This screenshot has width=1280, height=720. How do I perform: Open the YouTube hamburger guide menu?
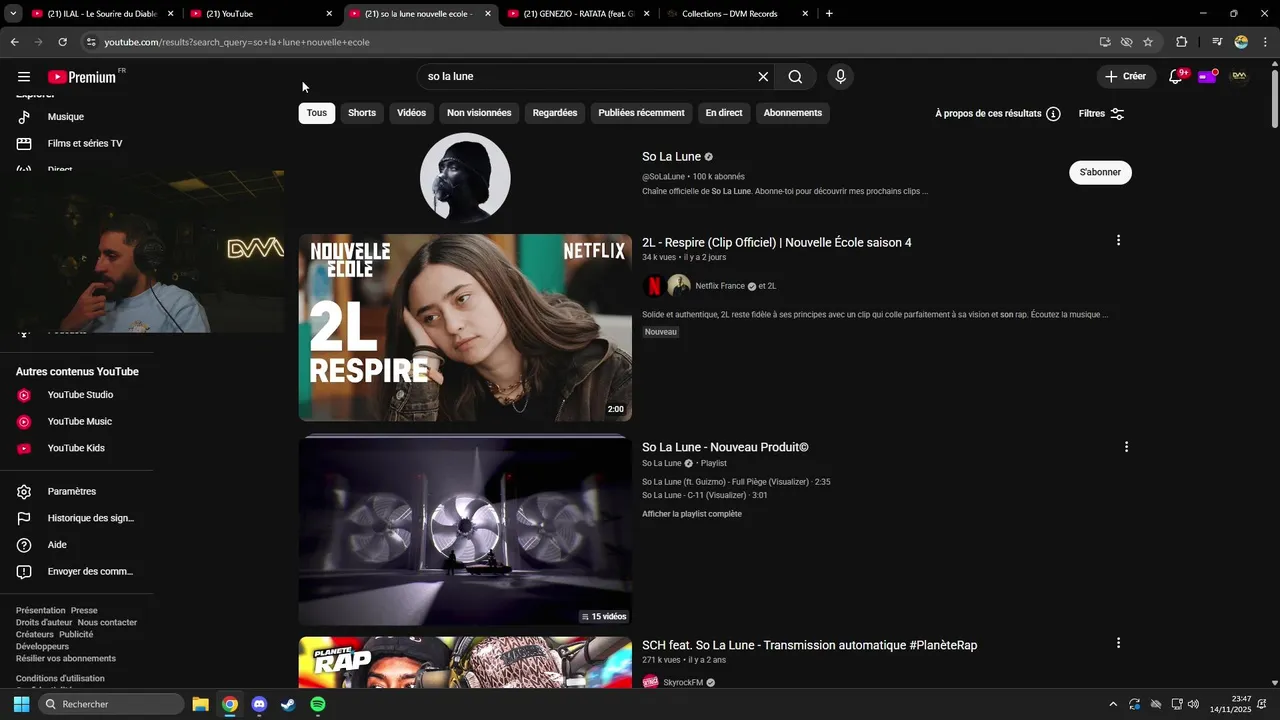tap(24, 77)
